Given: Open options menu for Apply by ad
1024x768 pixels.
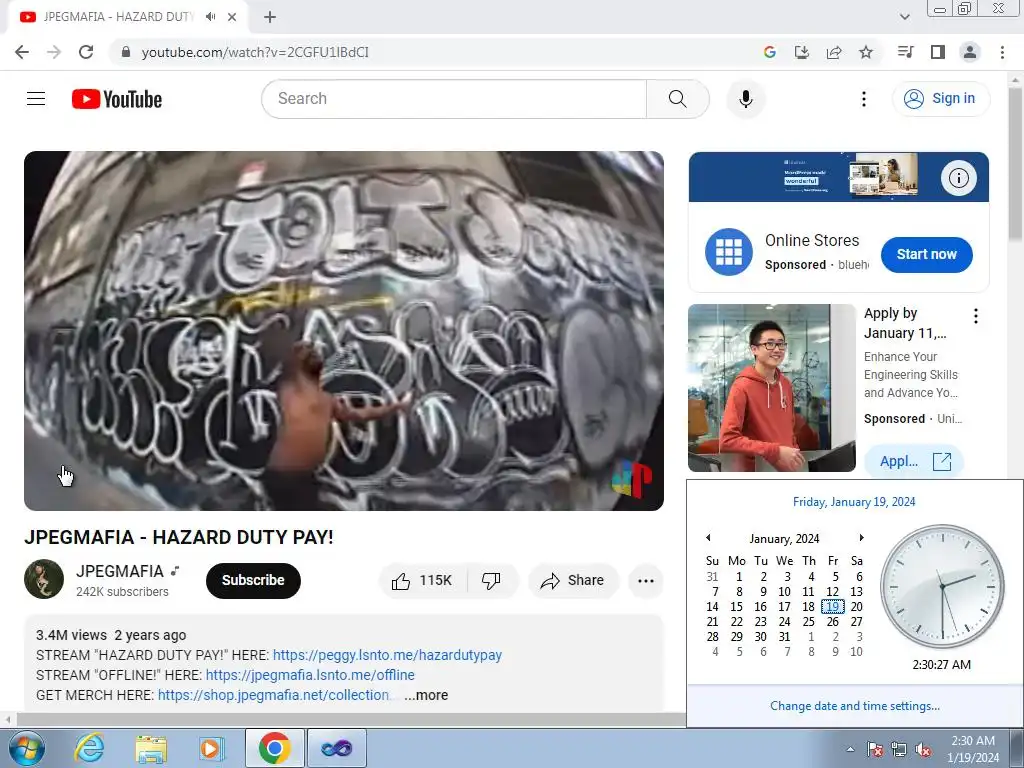Looking at the screenshot, I should (x=976, y=316).
